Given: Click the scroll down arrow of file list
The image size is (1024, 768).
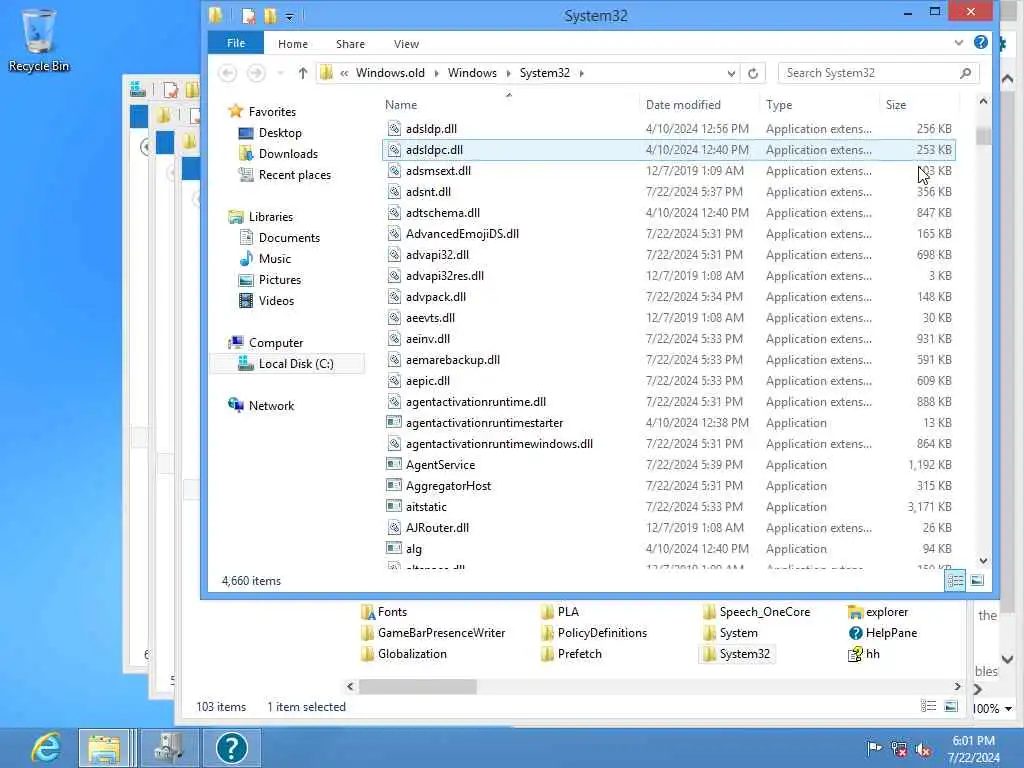Looking at the screenshot, I should [984, 561].
